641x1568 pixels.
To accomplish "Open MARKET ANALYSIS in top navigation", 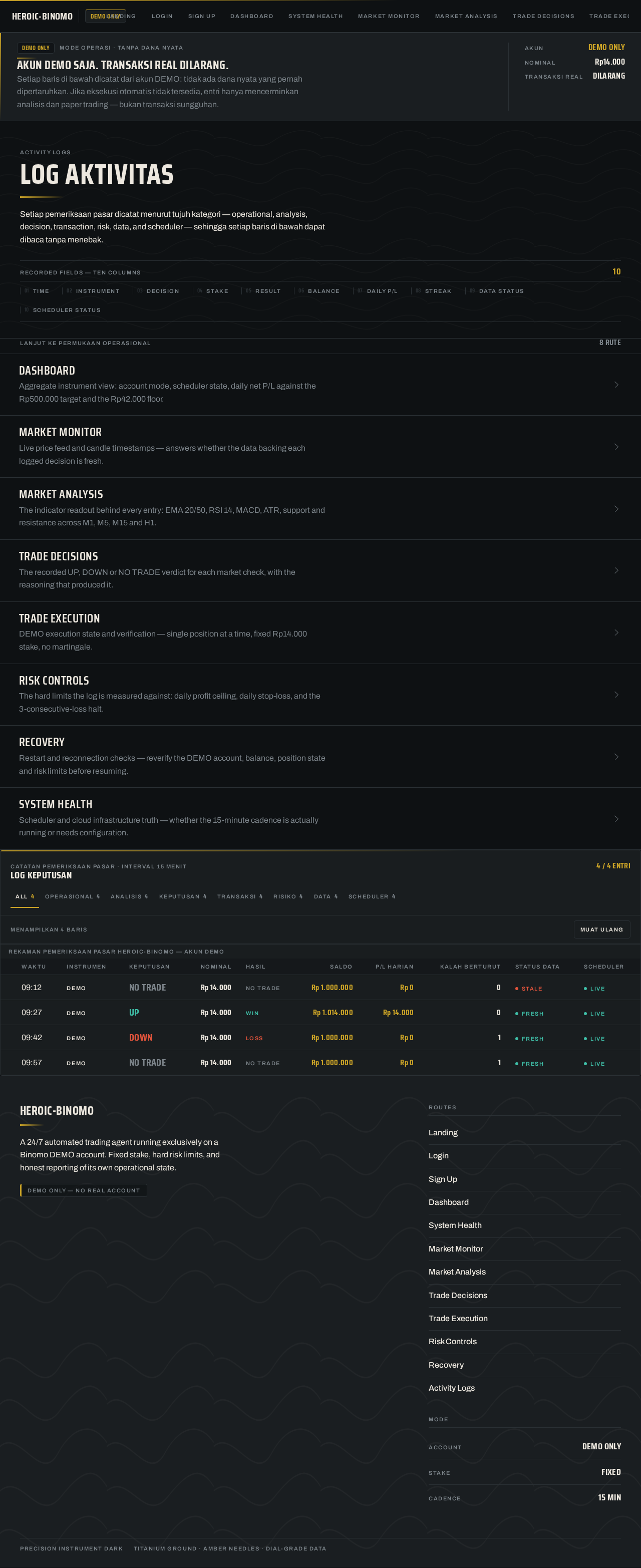I will pos(466,17).
